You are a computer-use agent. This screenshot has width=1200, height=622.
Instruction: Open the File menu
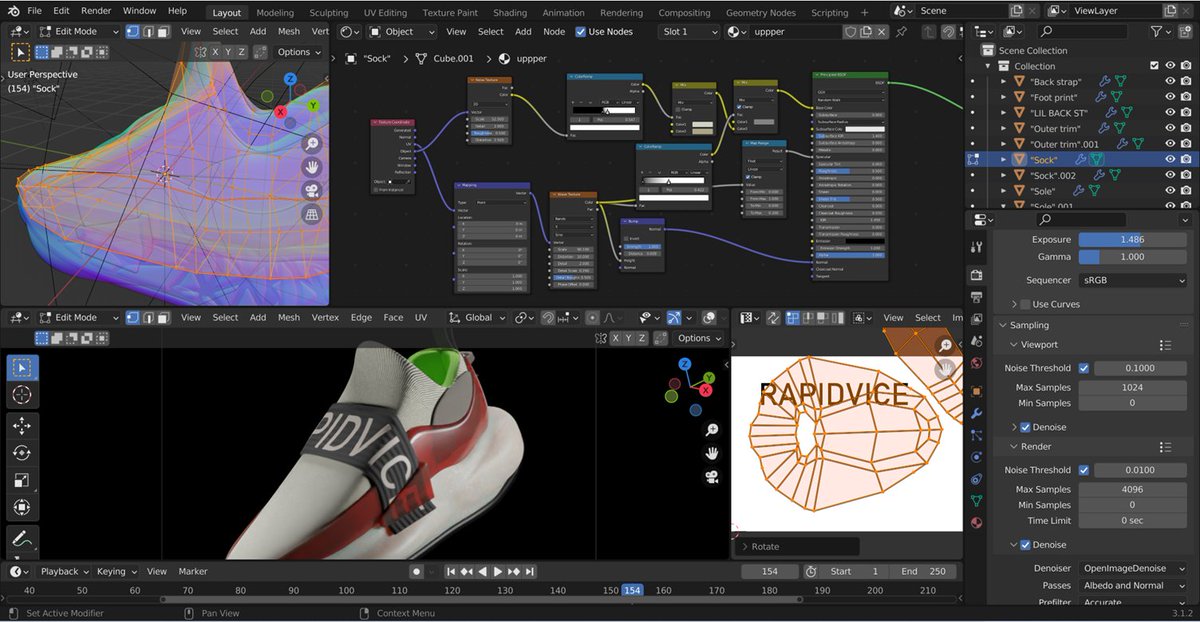[34, 10]
